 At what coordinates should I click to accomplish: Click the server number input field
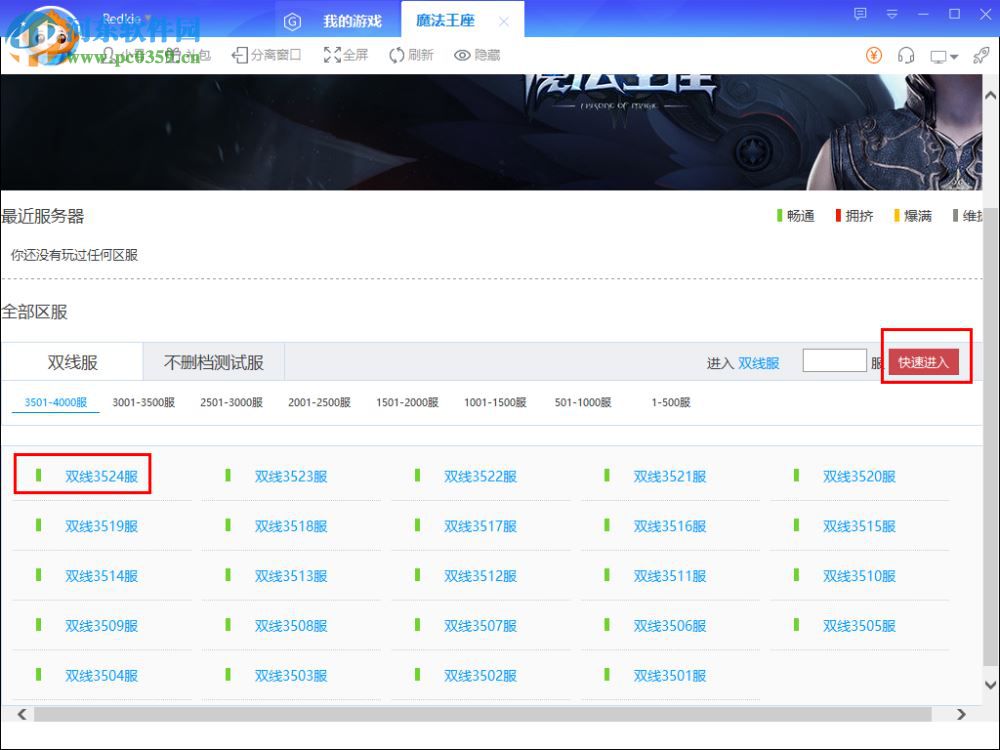(834, 360)
